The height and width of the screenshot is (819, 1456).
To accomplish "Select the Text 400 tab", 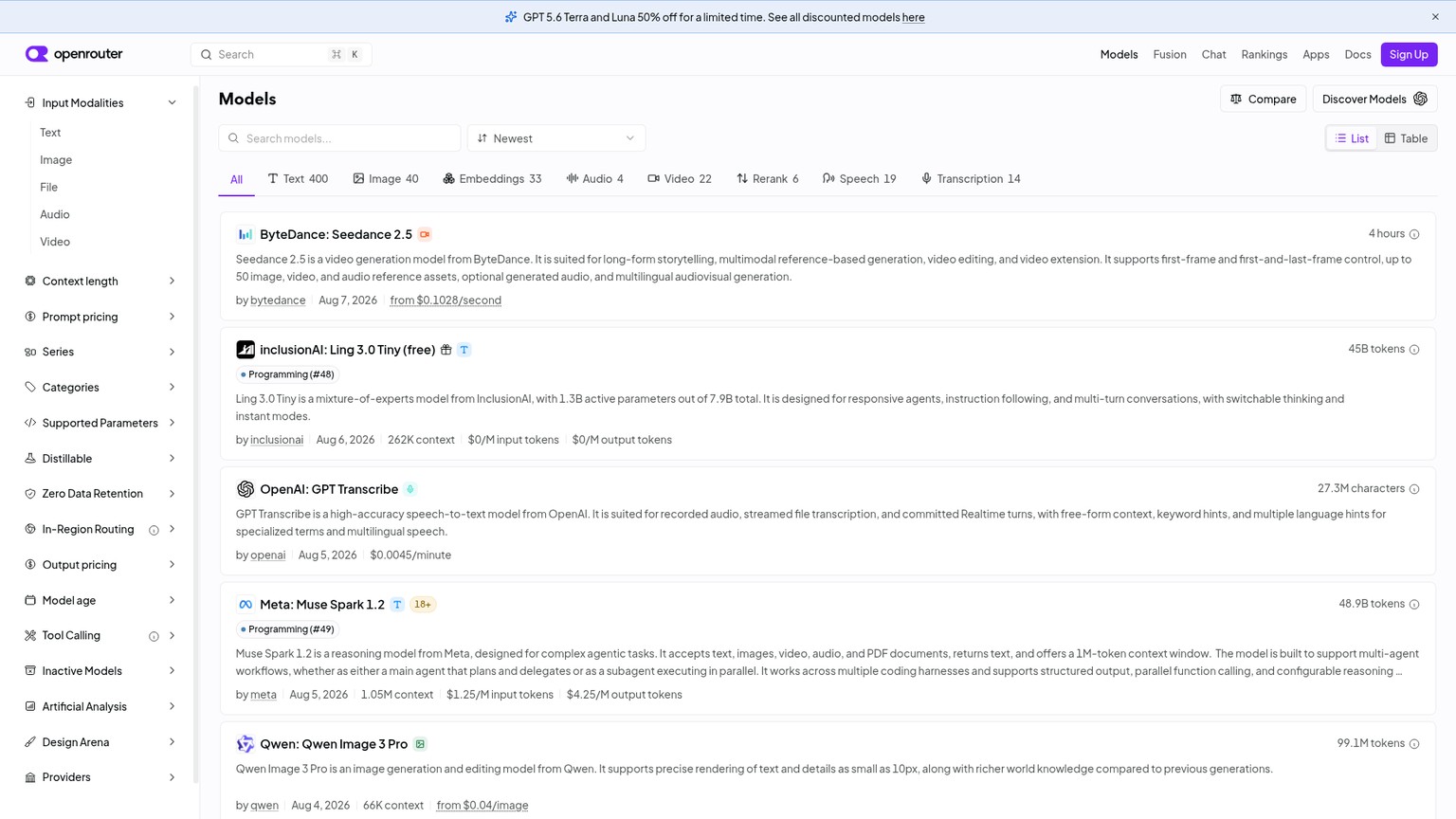I will [x=298, y=178].
